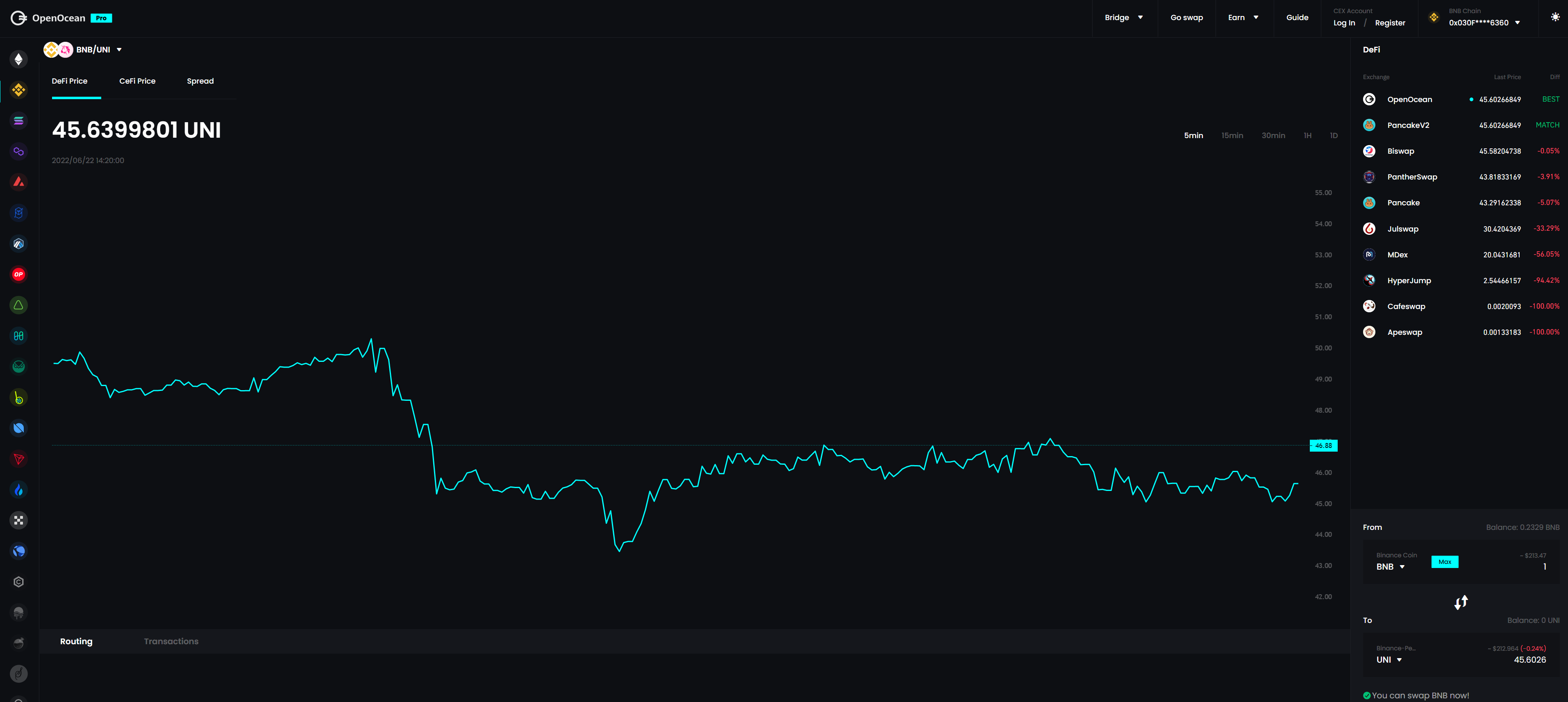Click the Register link
1568x702 pixels.
pyautogui.click(x=1390, y=23)
